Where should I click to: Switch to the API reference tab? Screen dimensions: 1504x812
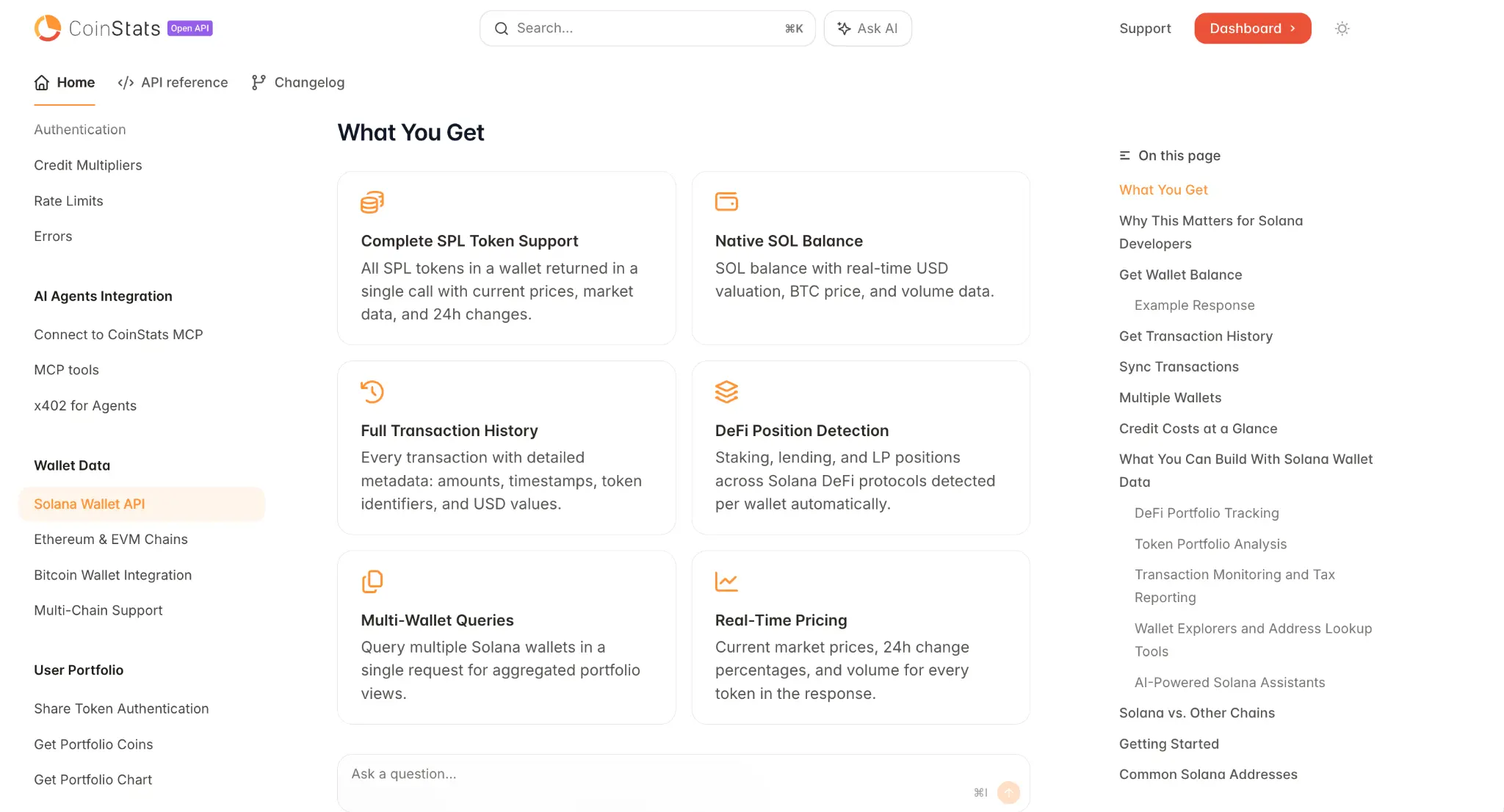(173, 82)
